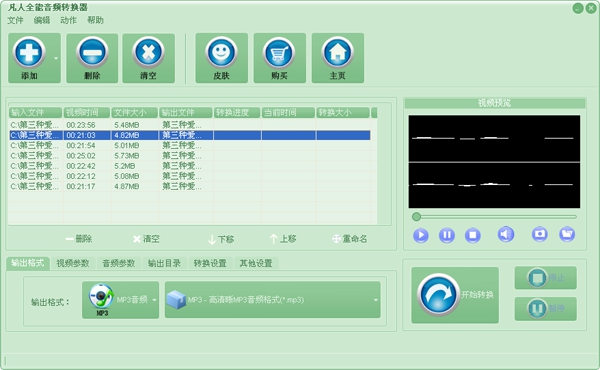The image size is (600, 370).
Task: Expand the 添加 button dropdown arrow
Action: click(56, 59)
